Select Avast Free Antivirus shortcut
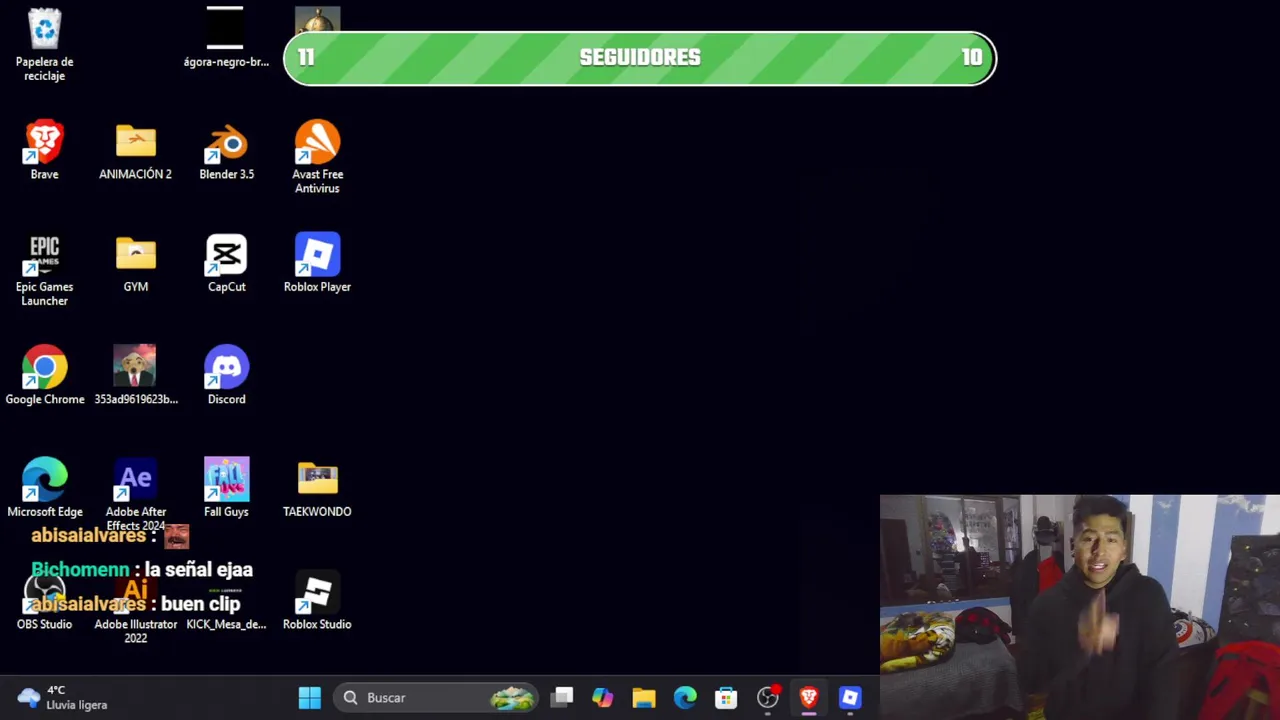 [x=317, y=157]
